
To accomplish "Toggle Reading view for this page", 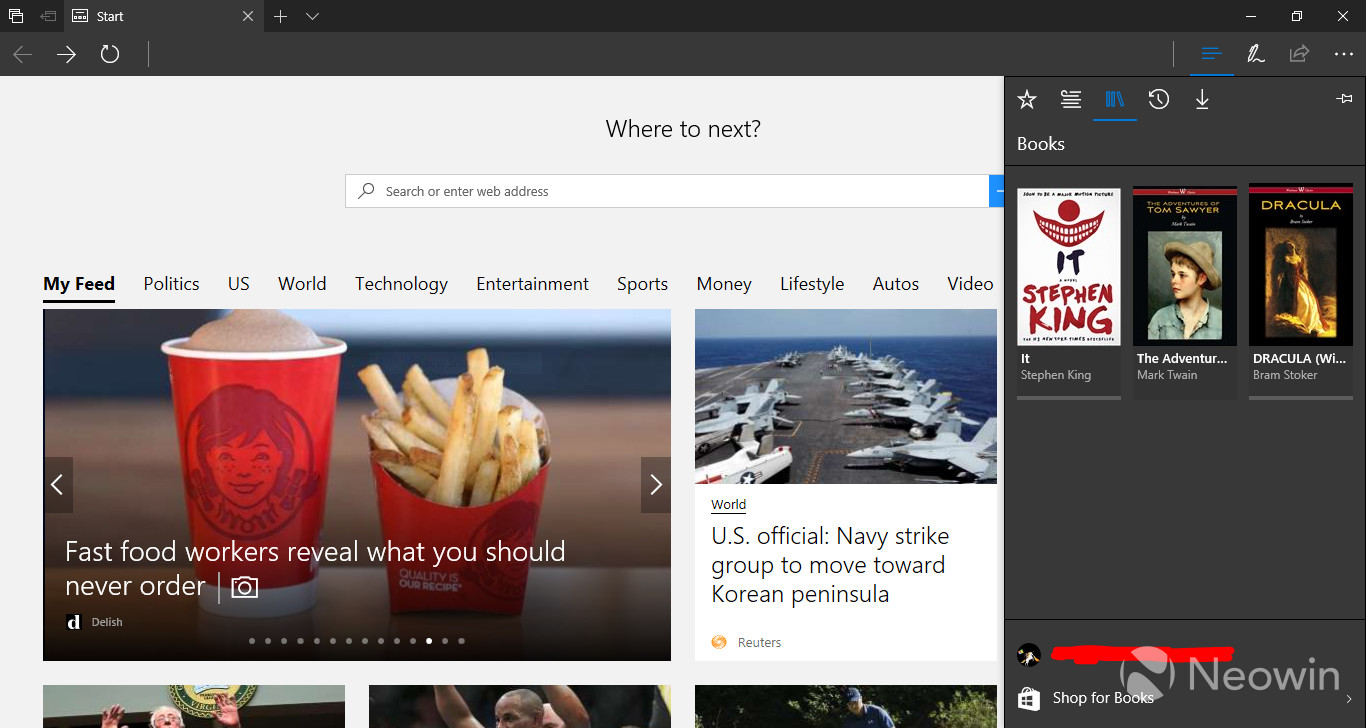I will click(x=1211, y=54).
